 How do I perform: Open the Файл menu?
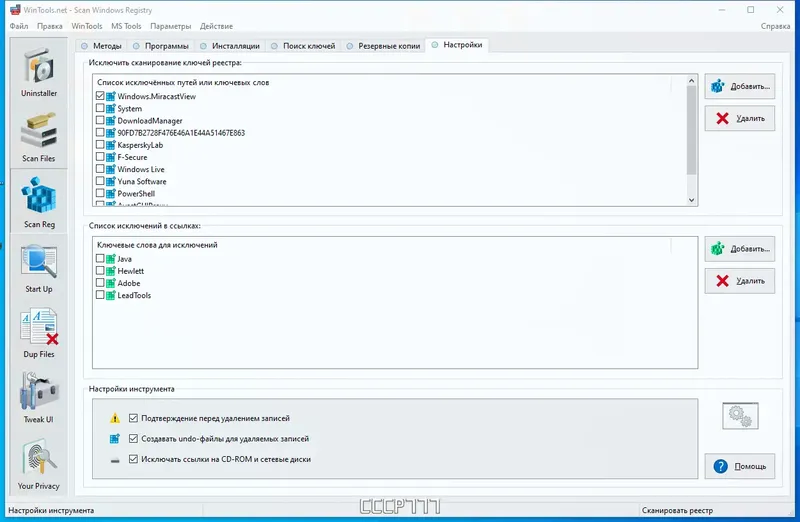[x=19, y=26]
